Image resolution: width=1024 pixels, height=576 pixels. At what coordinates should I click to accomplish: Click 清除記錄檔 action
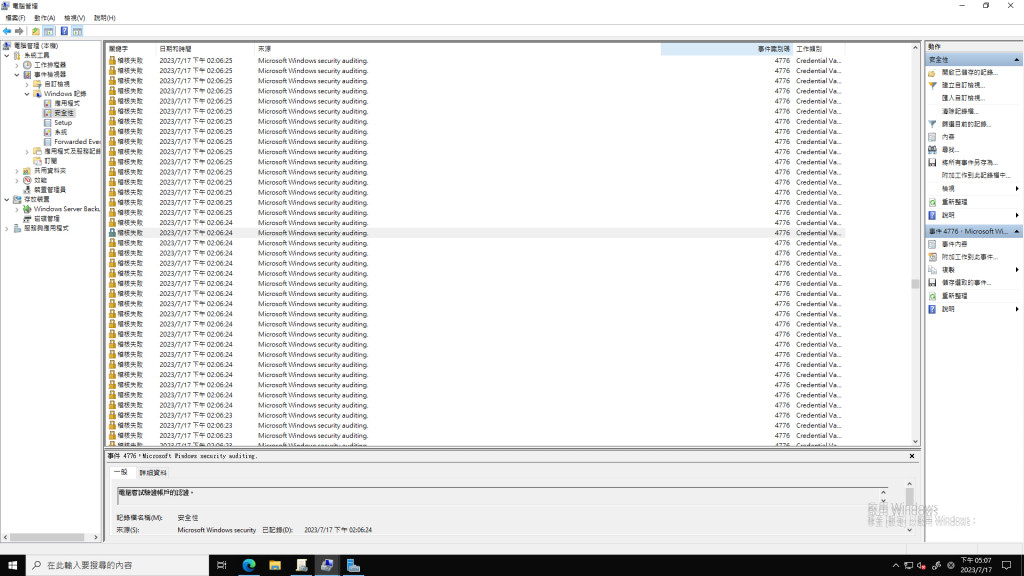[960, 111]
